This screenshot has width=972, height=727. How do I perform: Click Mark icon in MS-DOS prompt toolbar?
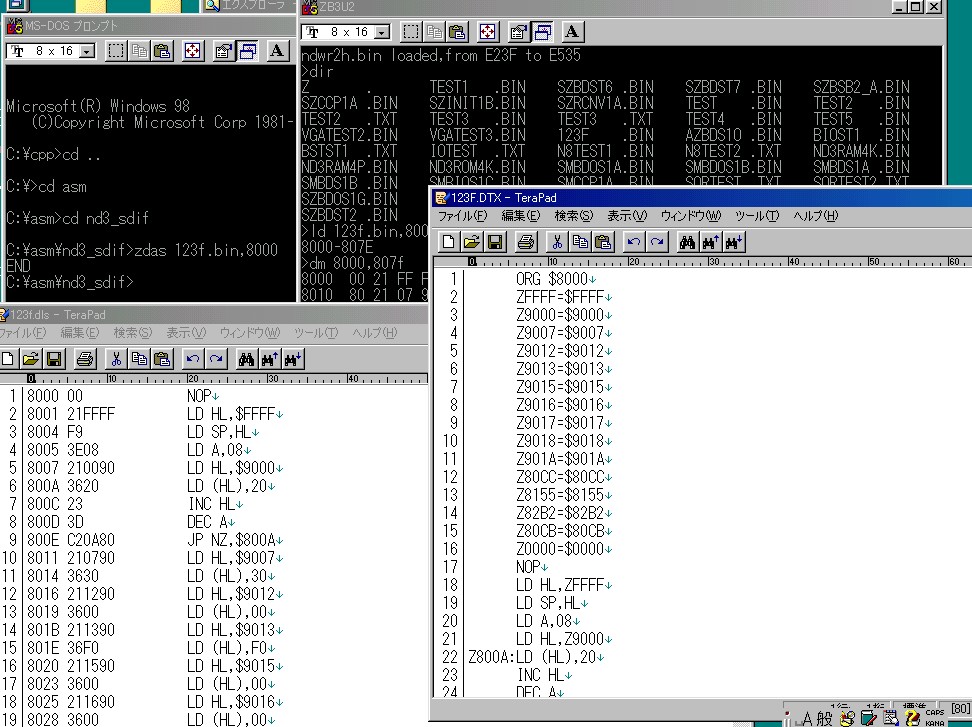pos(116,51)
